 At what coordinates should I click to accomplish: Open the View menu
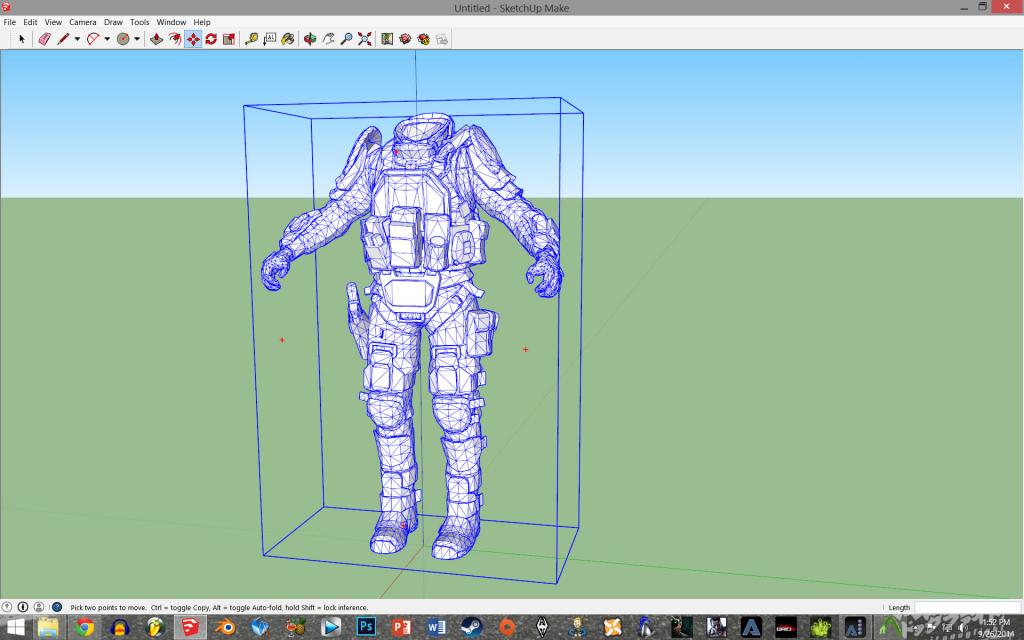tap(53, 22)
